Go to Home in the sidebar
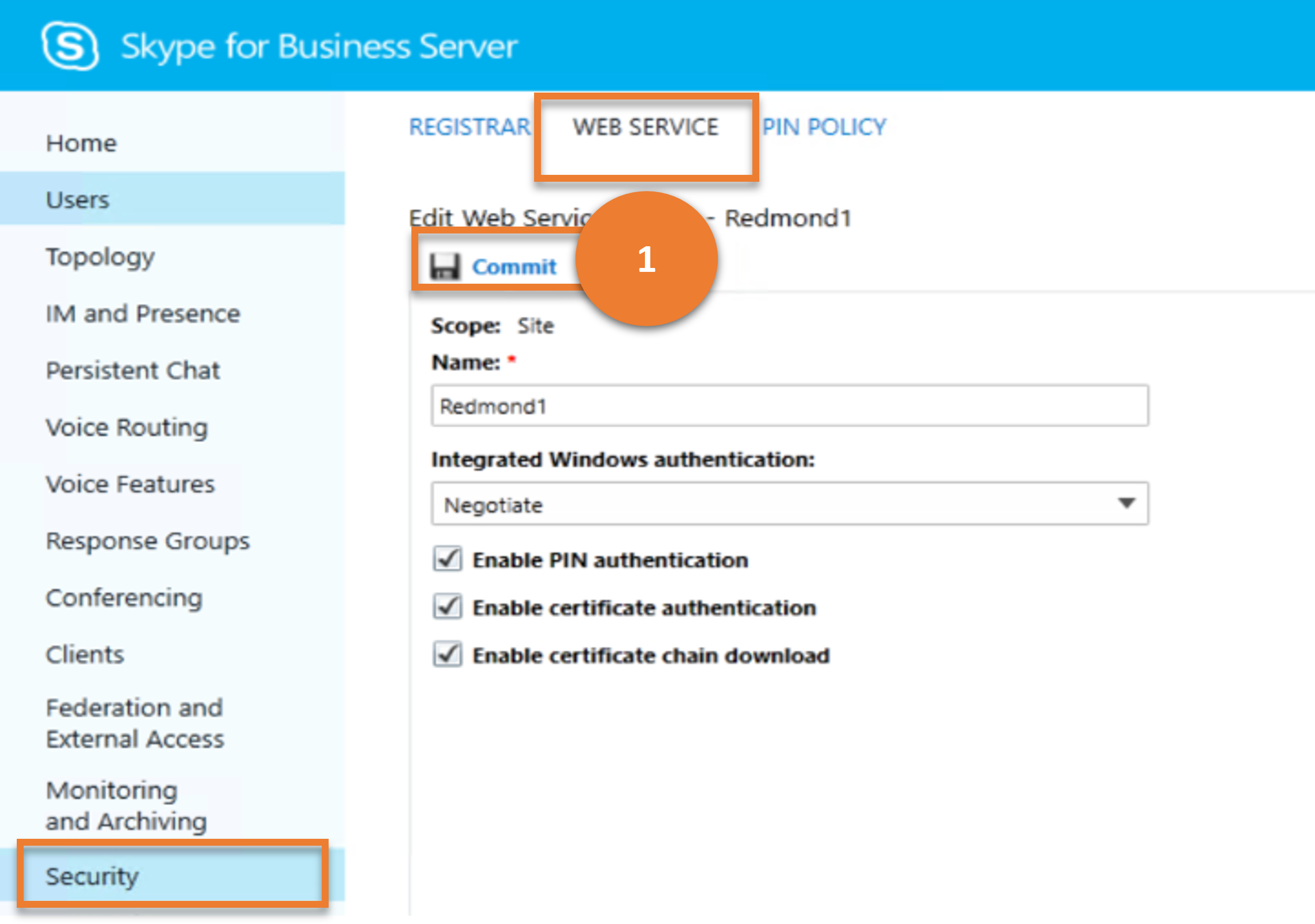Image resolution: width=1315 pixels, height=924 pixels. point(81,143)
